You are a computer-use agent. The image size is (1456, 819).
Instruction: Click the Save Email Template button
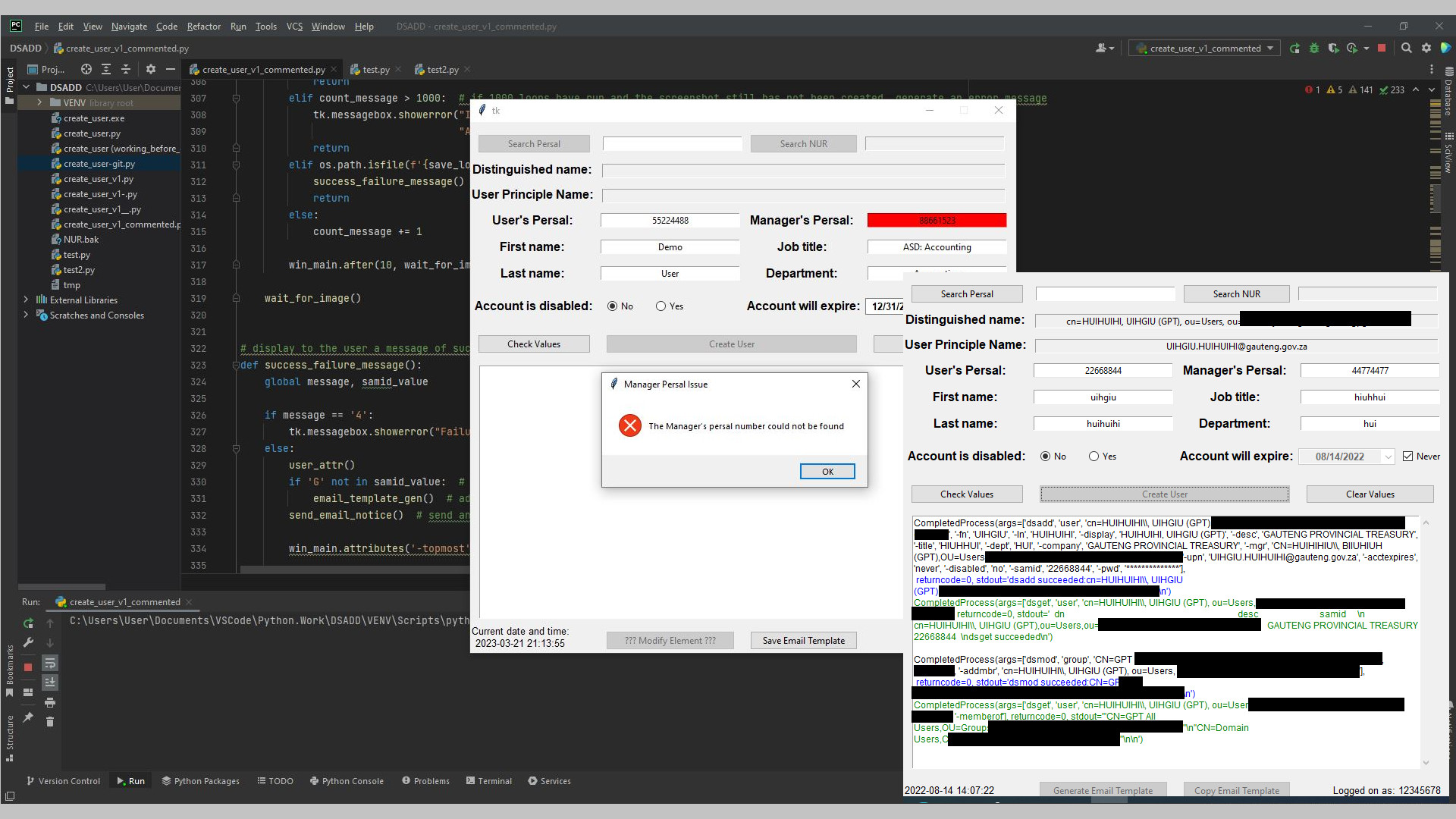[803, 641]
